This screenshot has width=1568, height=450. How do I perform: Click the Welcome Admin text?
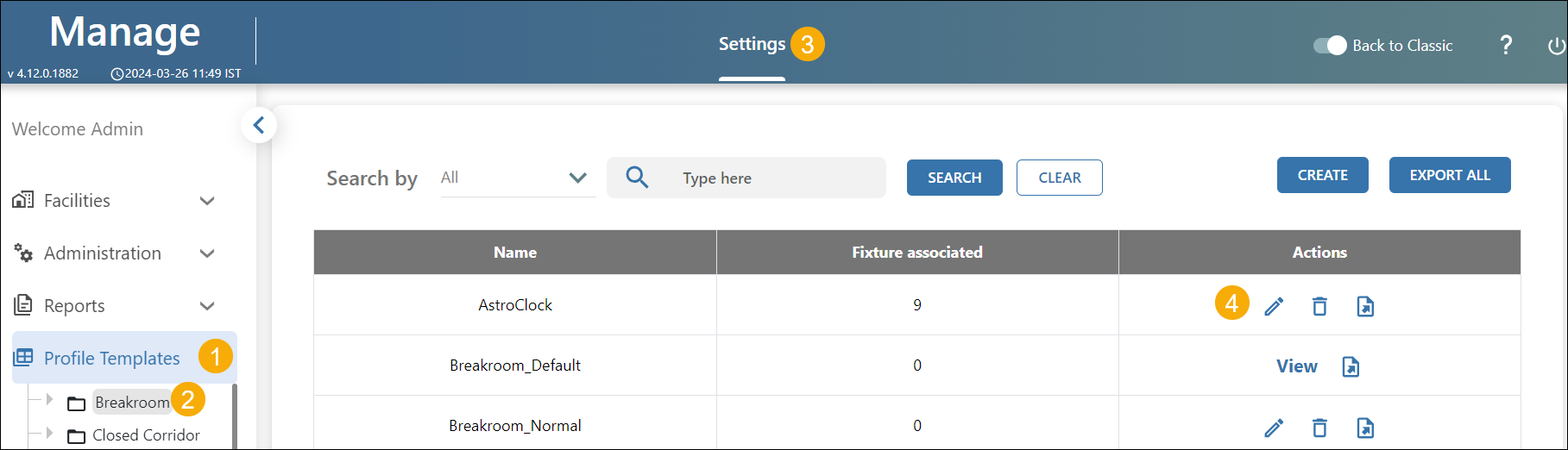(78, 129)
